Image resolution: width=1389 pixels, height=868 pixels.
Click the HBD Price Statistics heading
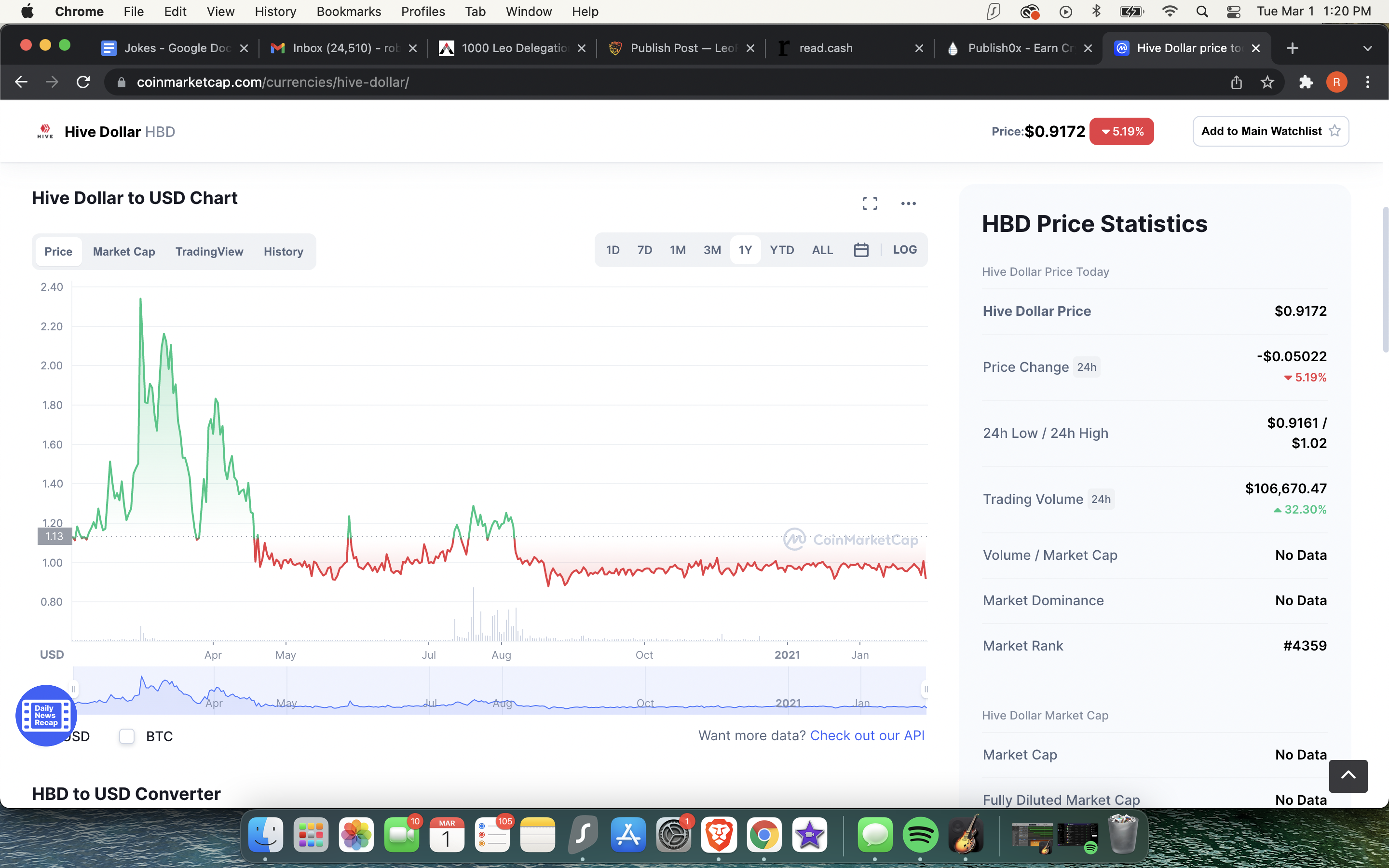pos(1094,224)
